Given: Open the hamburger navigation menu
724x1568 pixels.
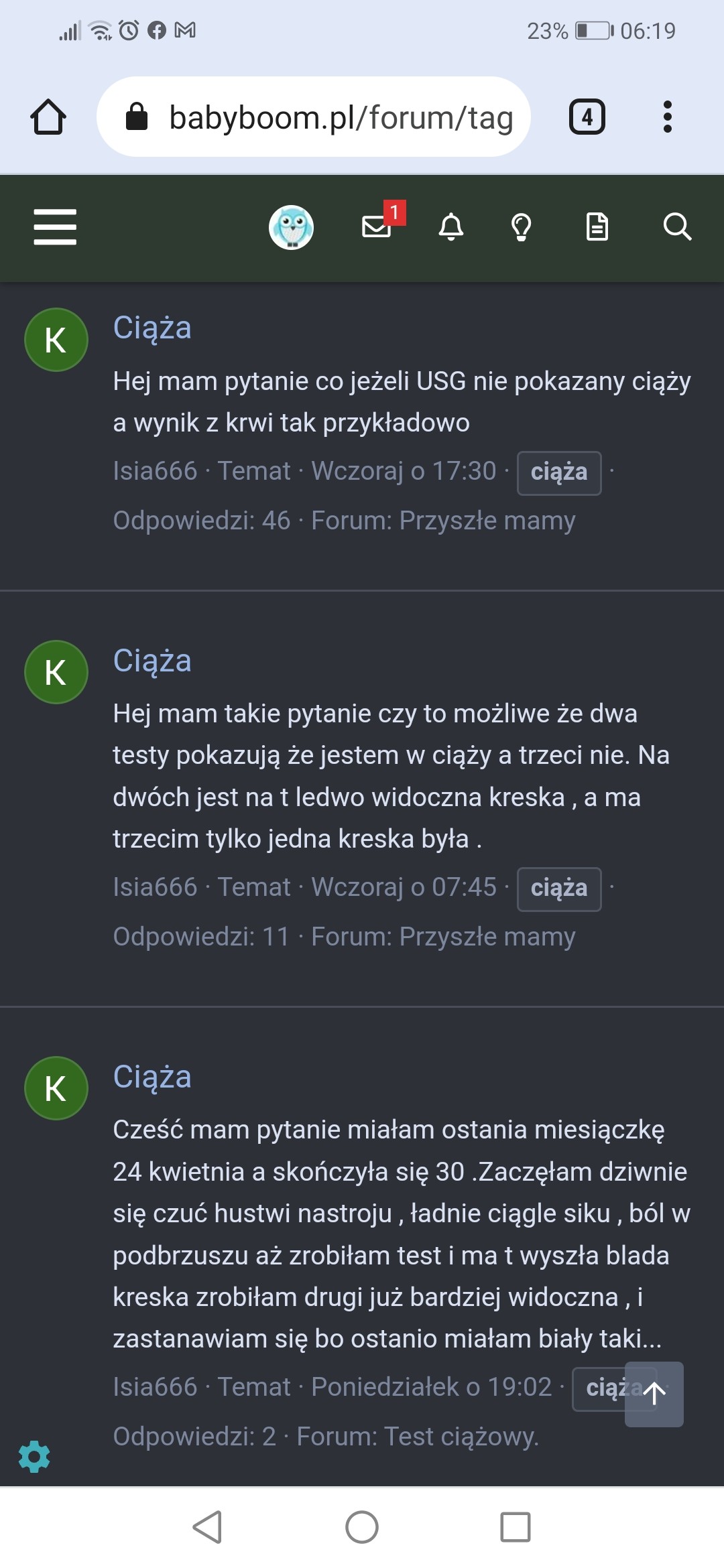Looking at the screenshot, I should click(55, 226).
